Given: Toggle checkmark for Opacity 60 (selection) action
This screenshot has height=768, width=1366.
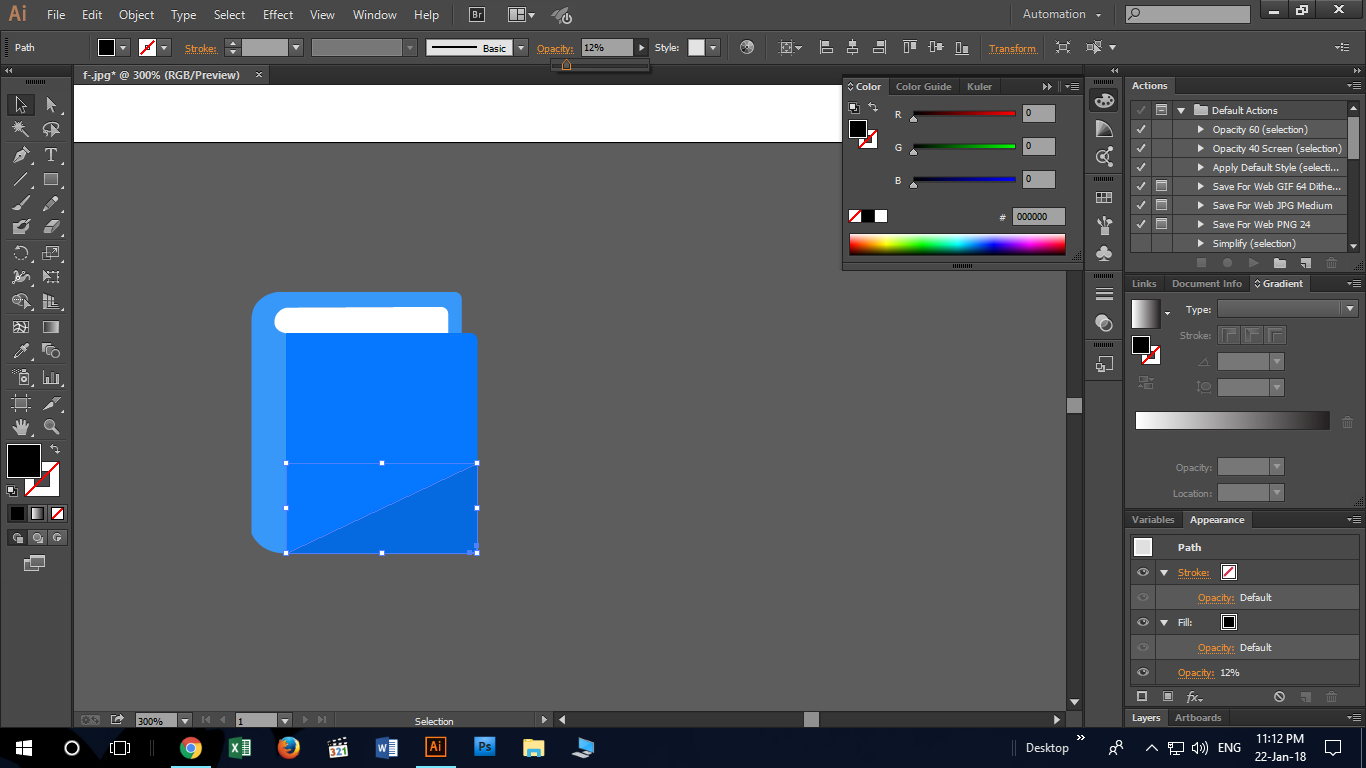Looking at the screenshot, I should [x=1141, y=130].
